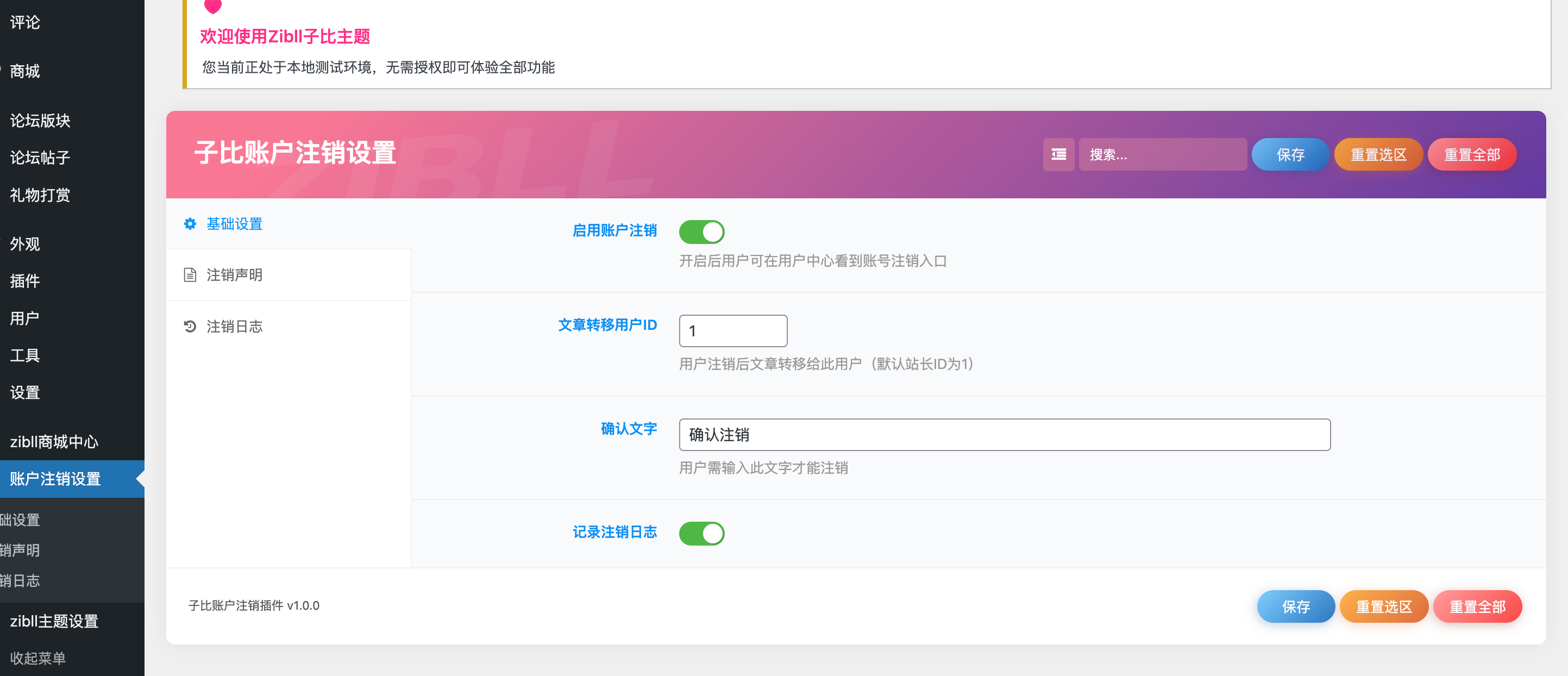Click the 确认文字 text field
The width and height of the screenshot is (1568, 676).
[x=1005, y=435]
